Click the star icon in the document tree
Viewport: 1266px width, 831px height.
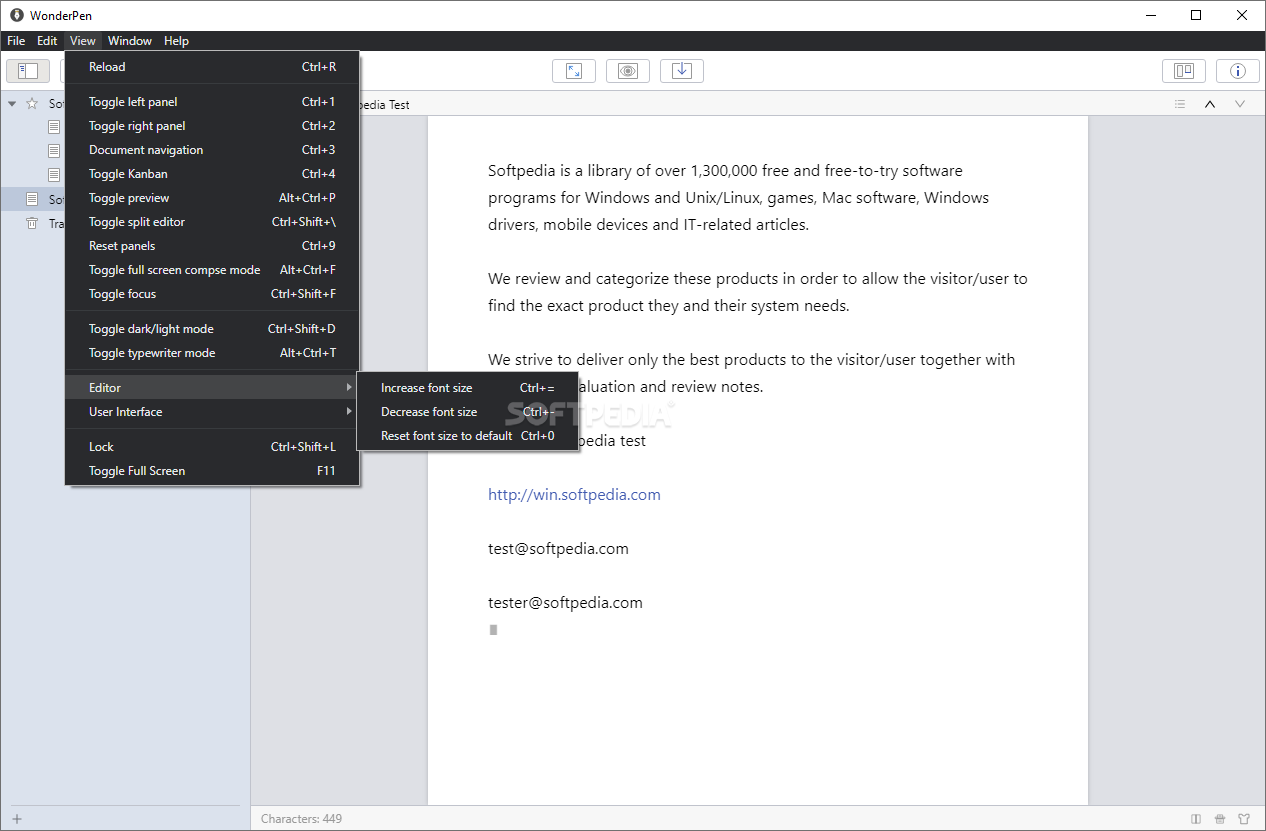(32, 103)
